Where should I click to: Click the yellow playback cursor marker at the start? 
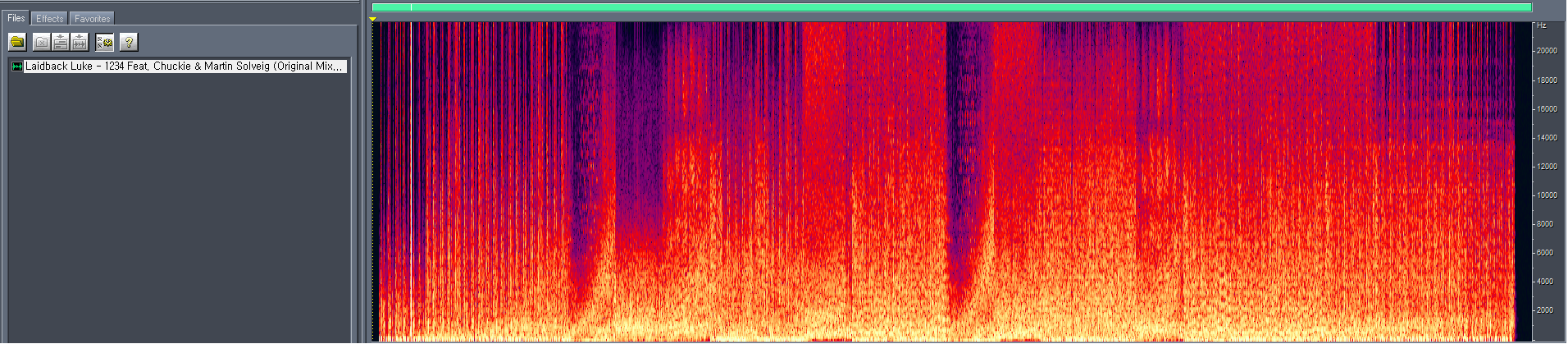click(373, 18)
